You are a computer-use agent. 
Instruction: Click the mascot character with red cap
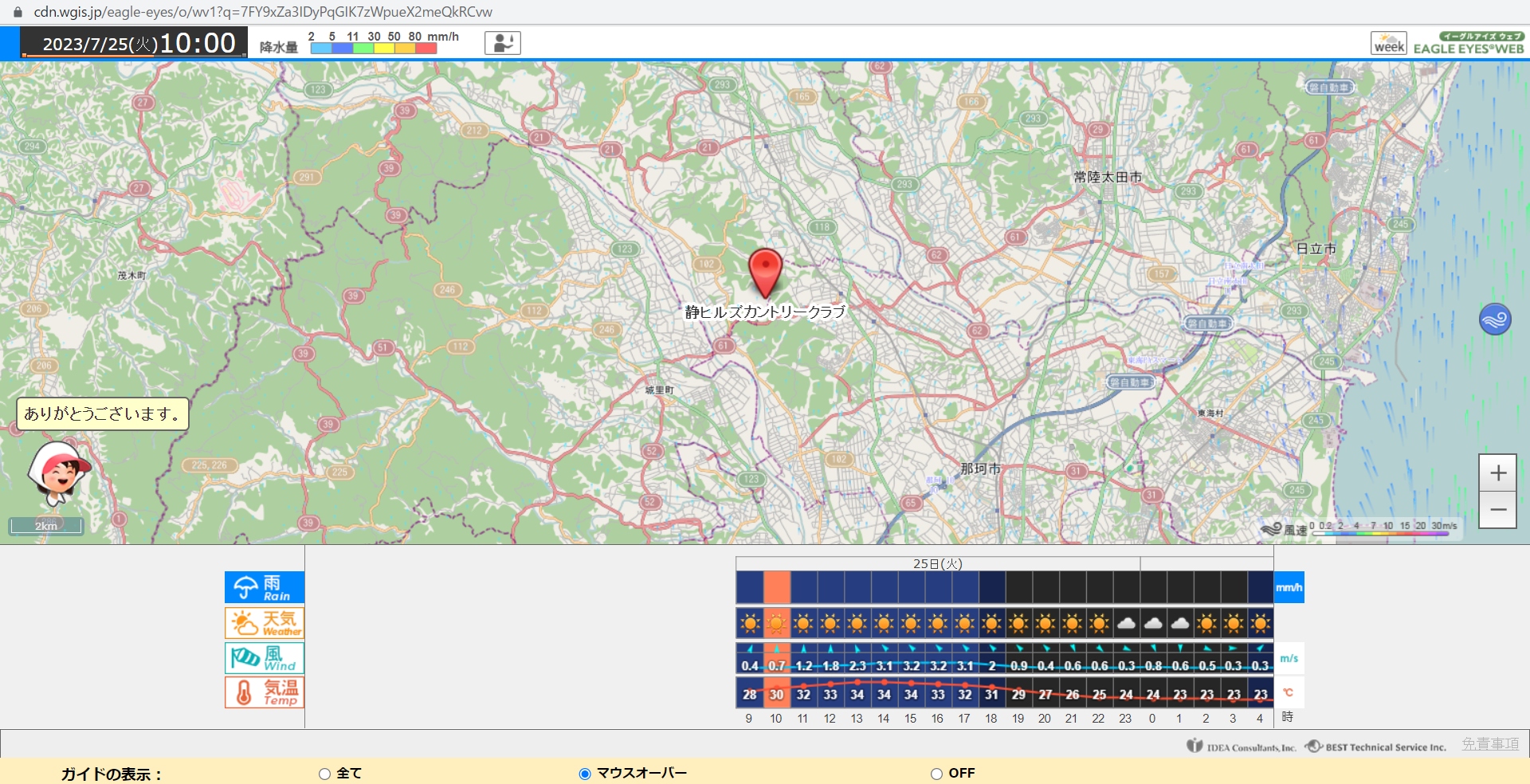point(57,472)
